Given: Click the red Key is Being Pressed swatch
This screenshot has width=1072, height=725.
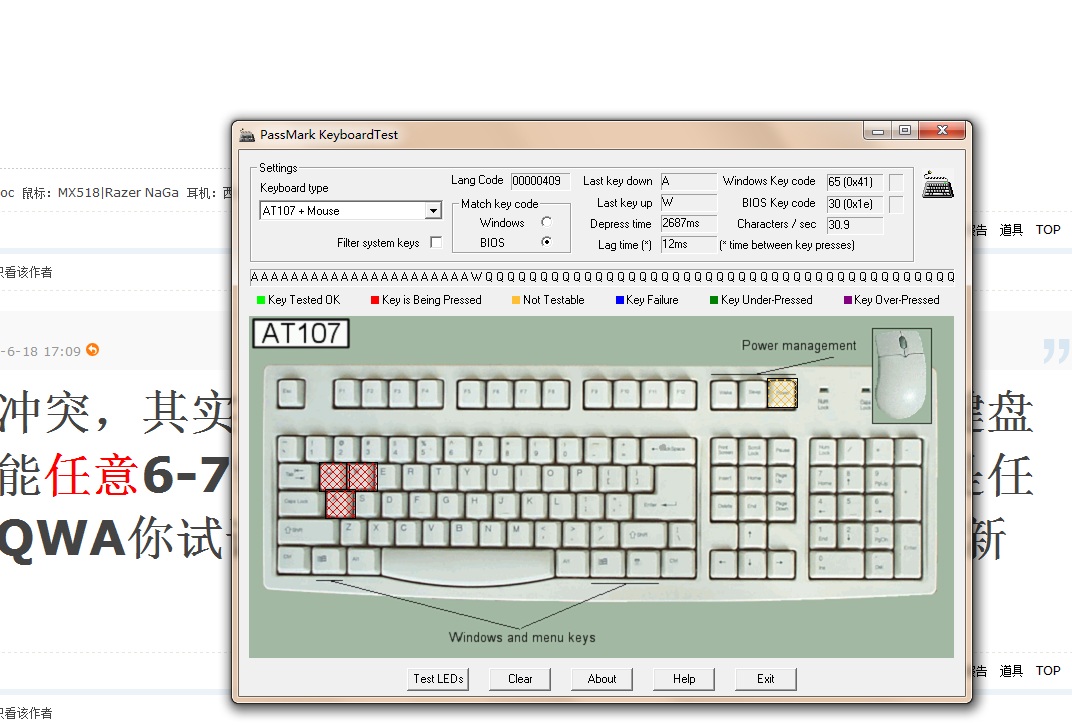Looking at the screenshot, I should [x=375, y=300].
